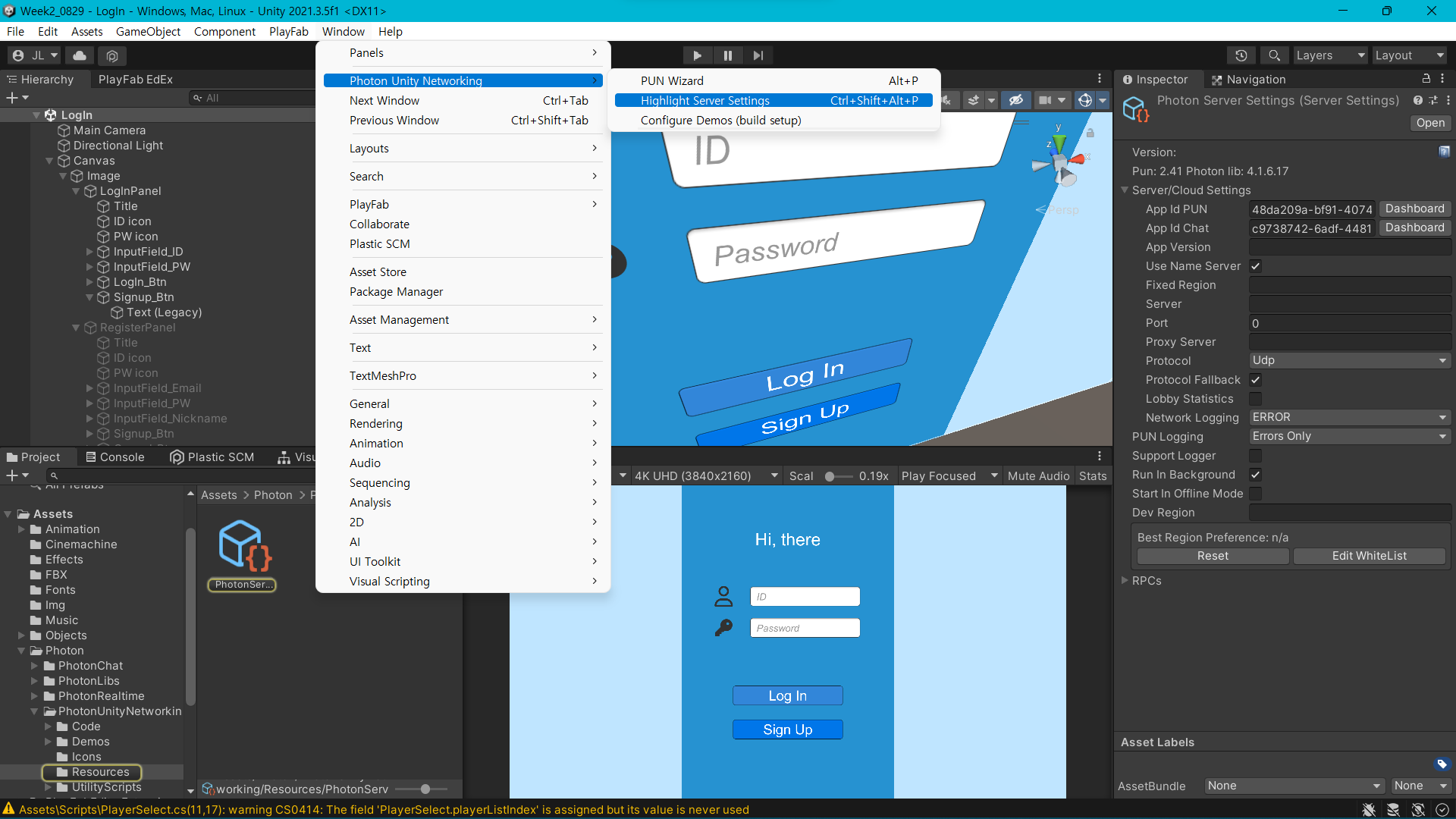
Task: Open the Protocol Udp dropdown
Action: click(x=1350, y=361)
